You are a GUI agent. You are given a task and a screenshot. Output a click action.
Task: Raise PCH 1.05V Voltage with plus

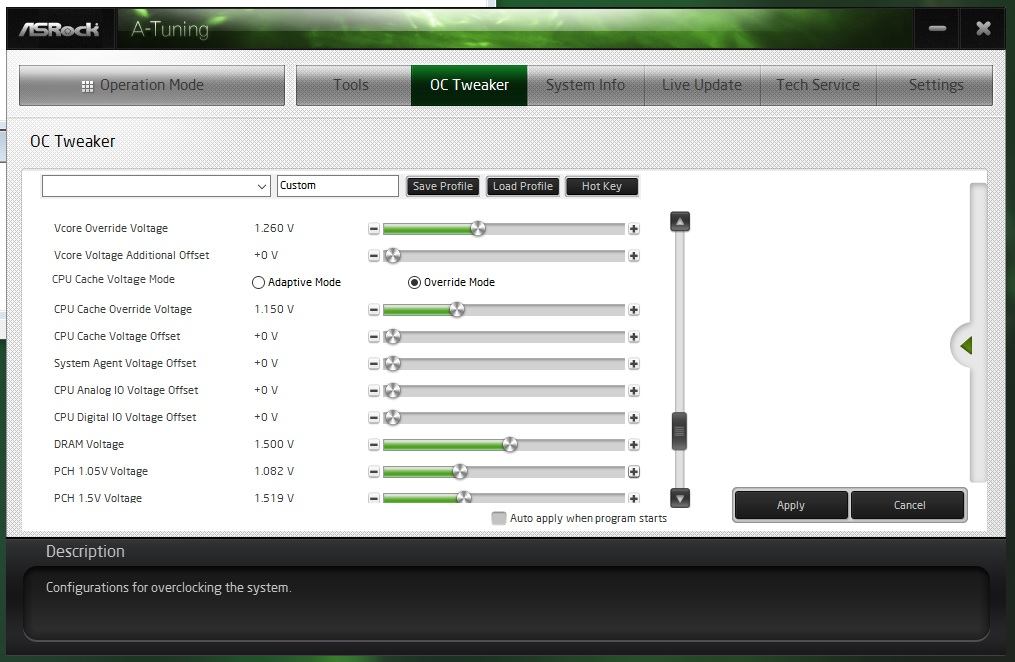coord(634,472)
